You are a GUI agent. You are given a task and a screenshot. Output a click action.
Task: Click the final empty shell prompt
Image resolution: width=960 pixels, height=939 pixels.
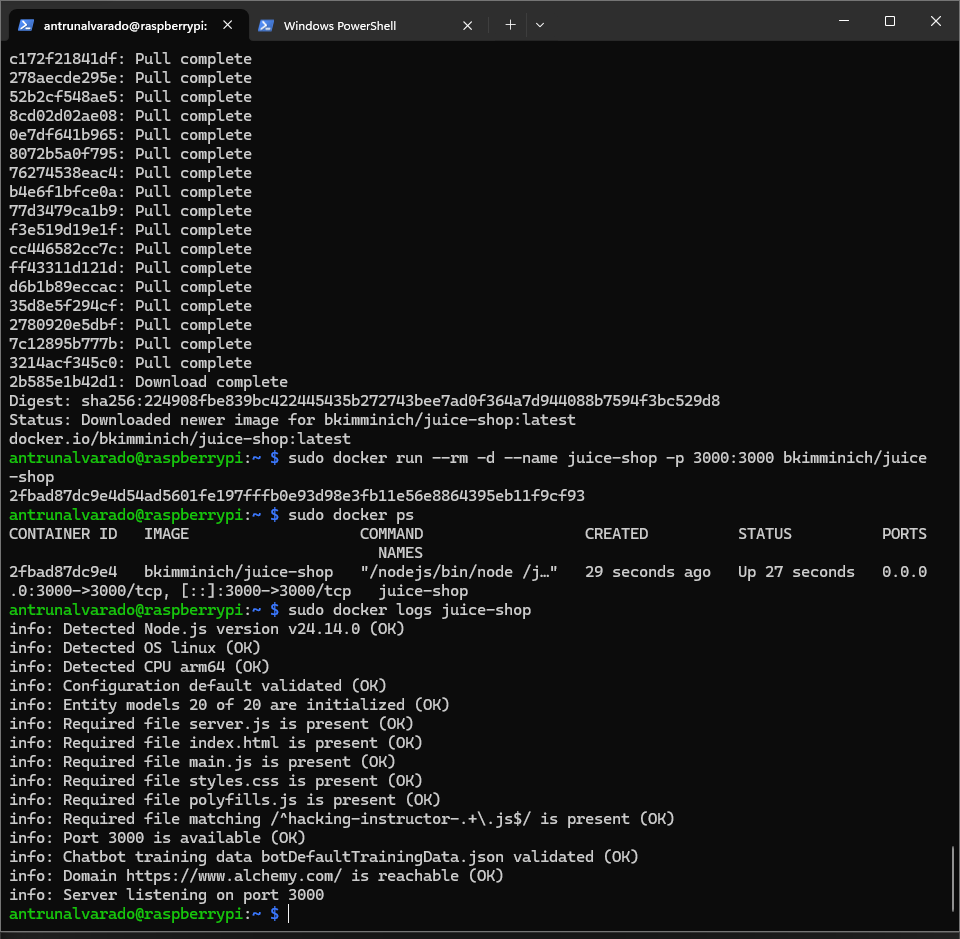coord(149,913)
